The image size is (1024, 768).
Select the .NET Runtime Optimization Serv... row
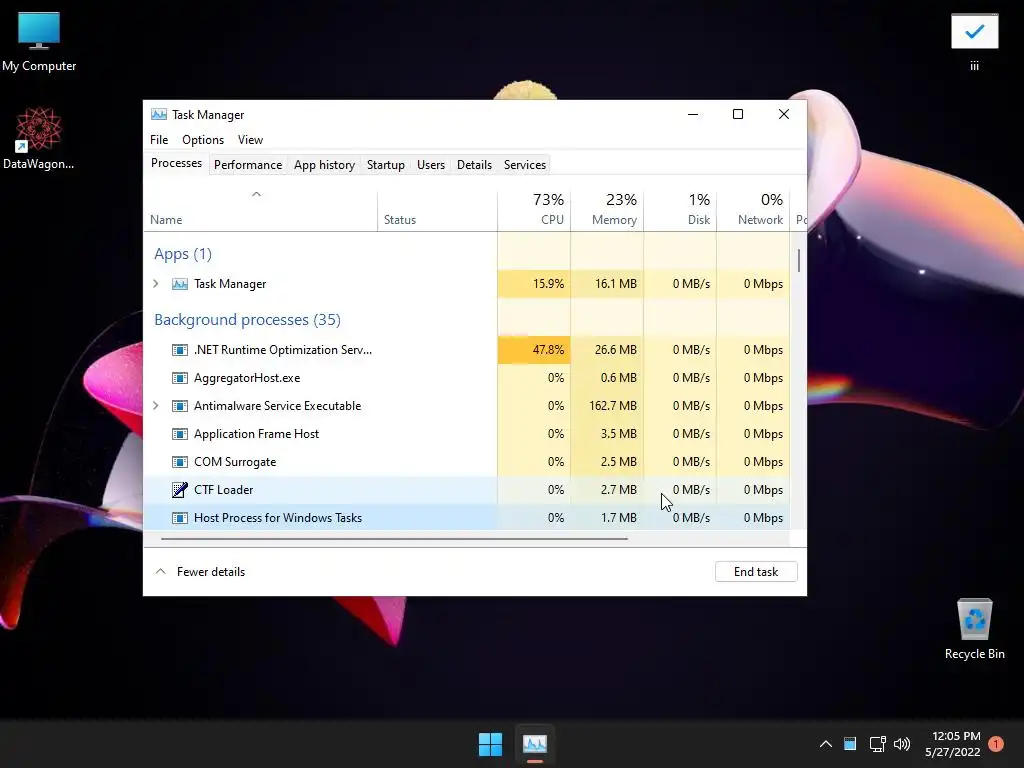point(467,350)
